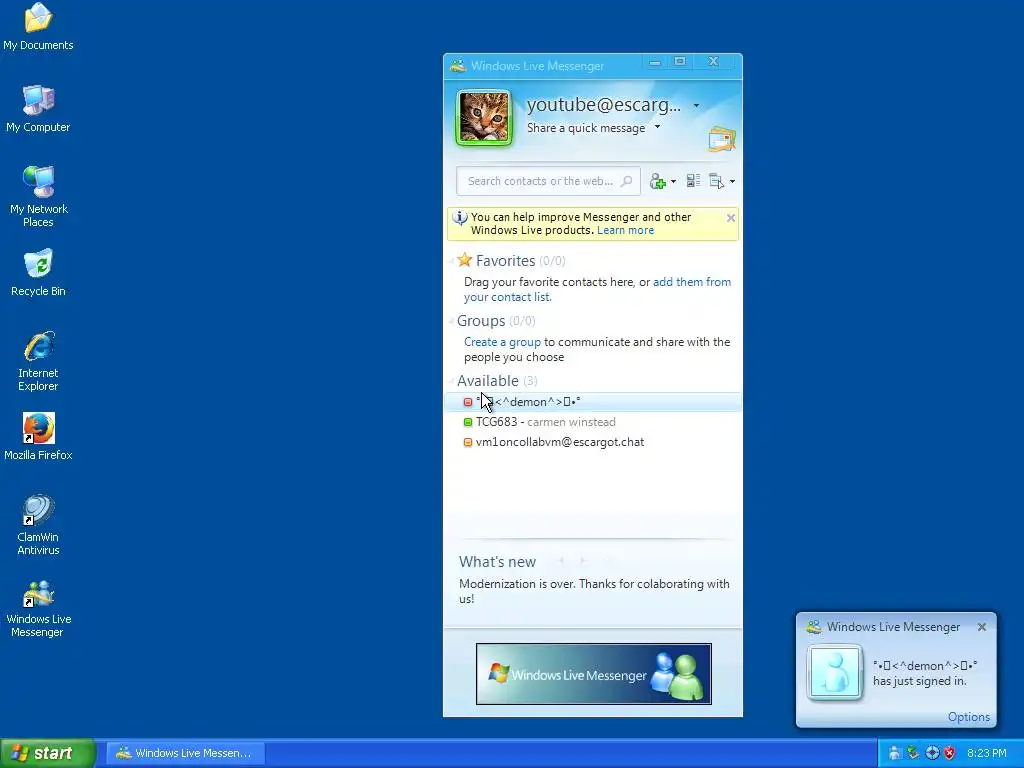Click the contact avatar in the notification popup
Image resolution: width=1024 pixels, height=768 pixels.
[x=835, y=672]
